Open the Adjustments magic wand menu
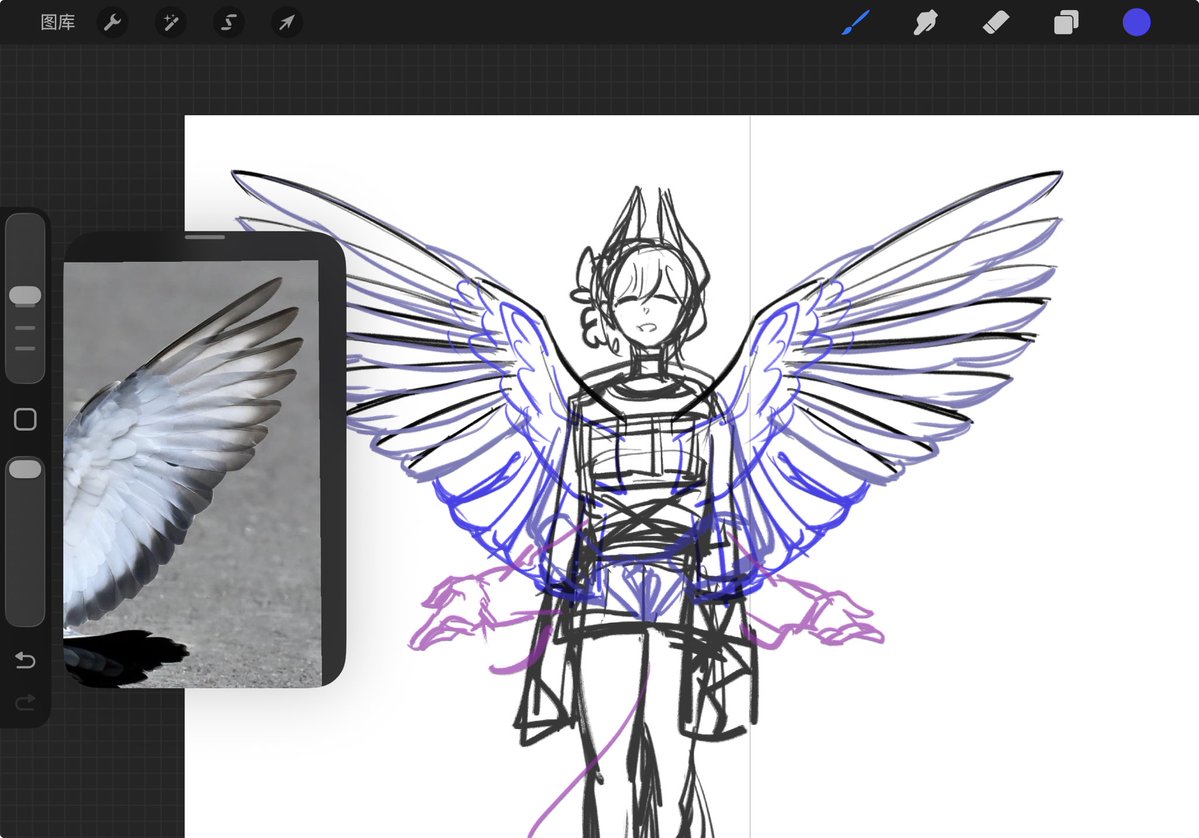This screenshot has width=1199, height=838. pyautogui.click(x=171, y=22)
